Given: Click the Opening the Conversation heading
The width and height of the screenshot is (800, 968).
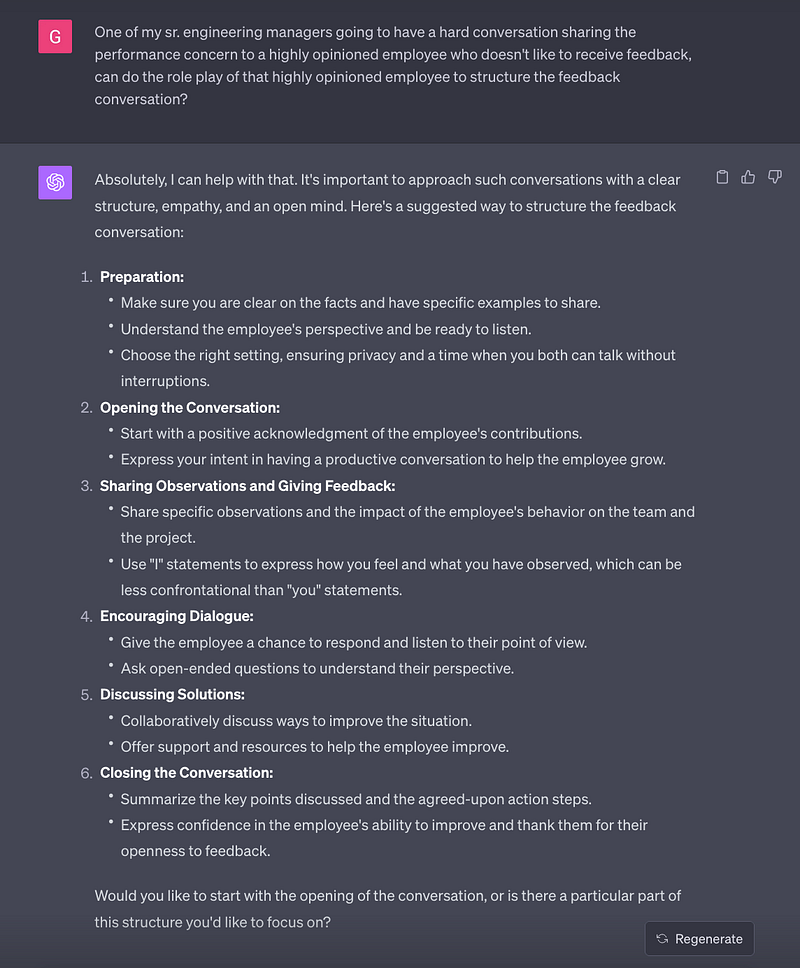Looking at the screenshot, I should (x=190, y=407).
